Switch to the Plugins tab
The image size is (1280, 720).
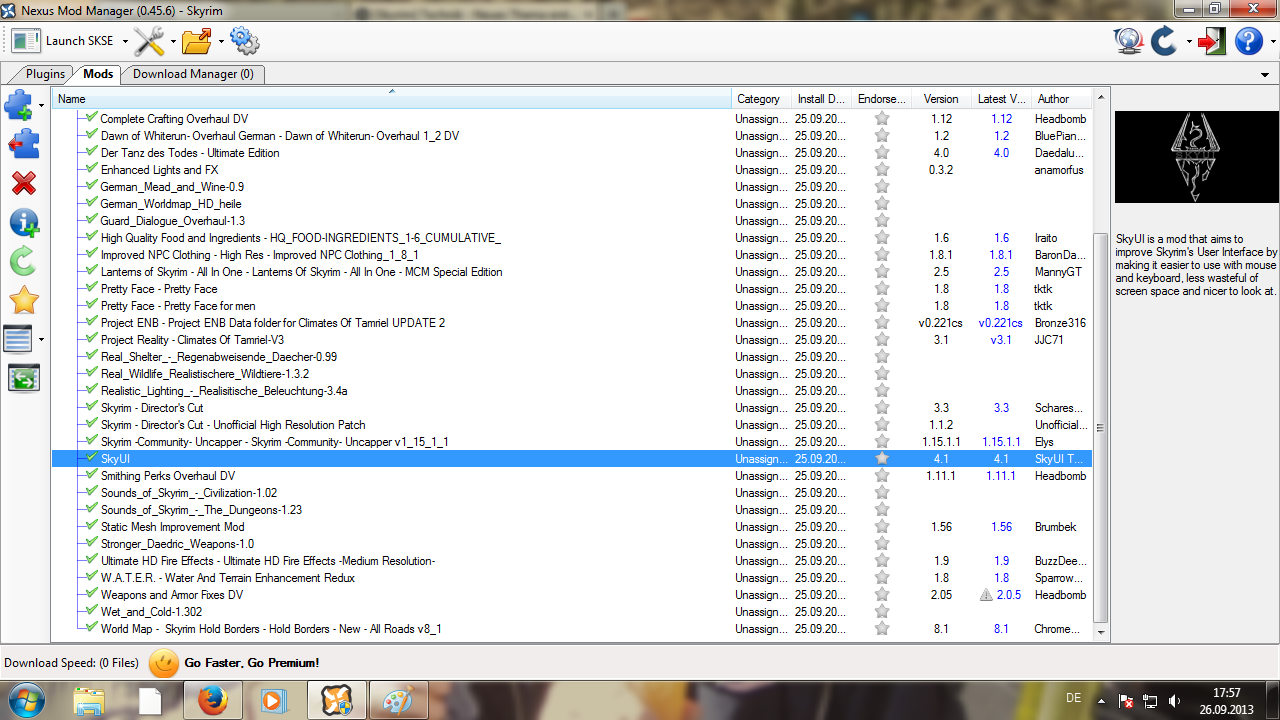[x=45, y=74]
